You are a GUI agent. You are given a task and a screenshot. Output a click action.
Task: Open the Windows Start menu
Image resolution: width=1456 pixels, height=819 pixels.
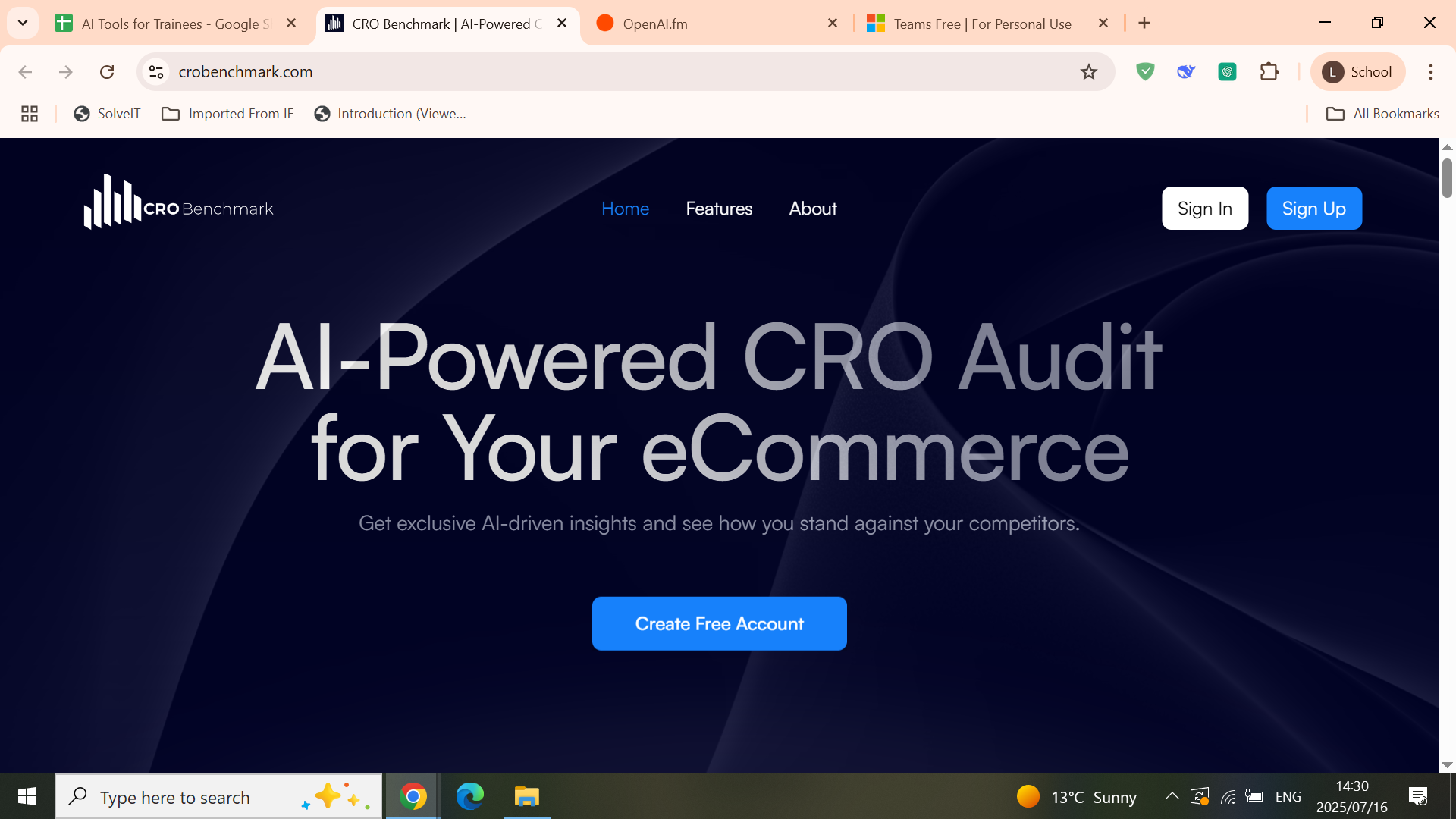coord(27,796)
